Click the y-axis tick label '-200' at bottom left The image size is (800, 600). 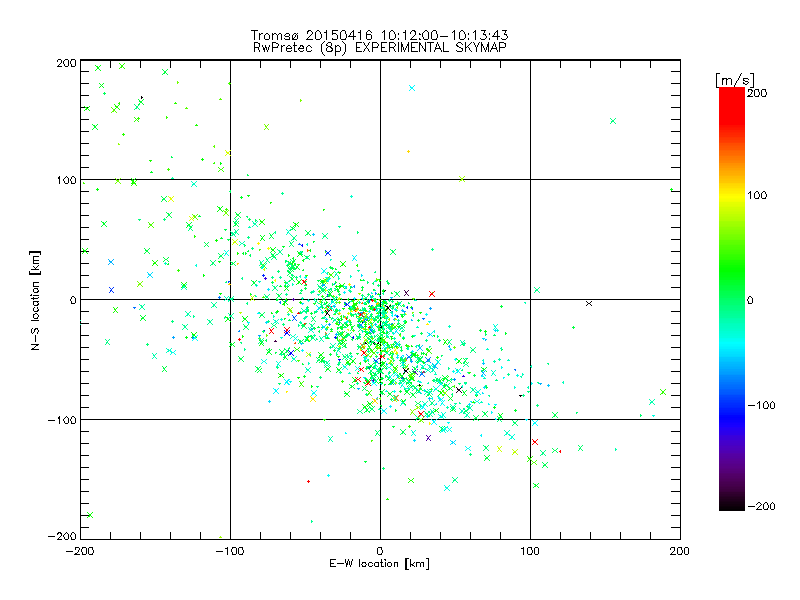click(x=62, y=536)
